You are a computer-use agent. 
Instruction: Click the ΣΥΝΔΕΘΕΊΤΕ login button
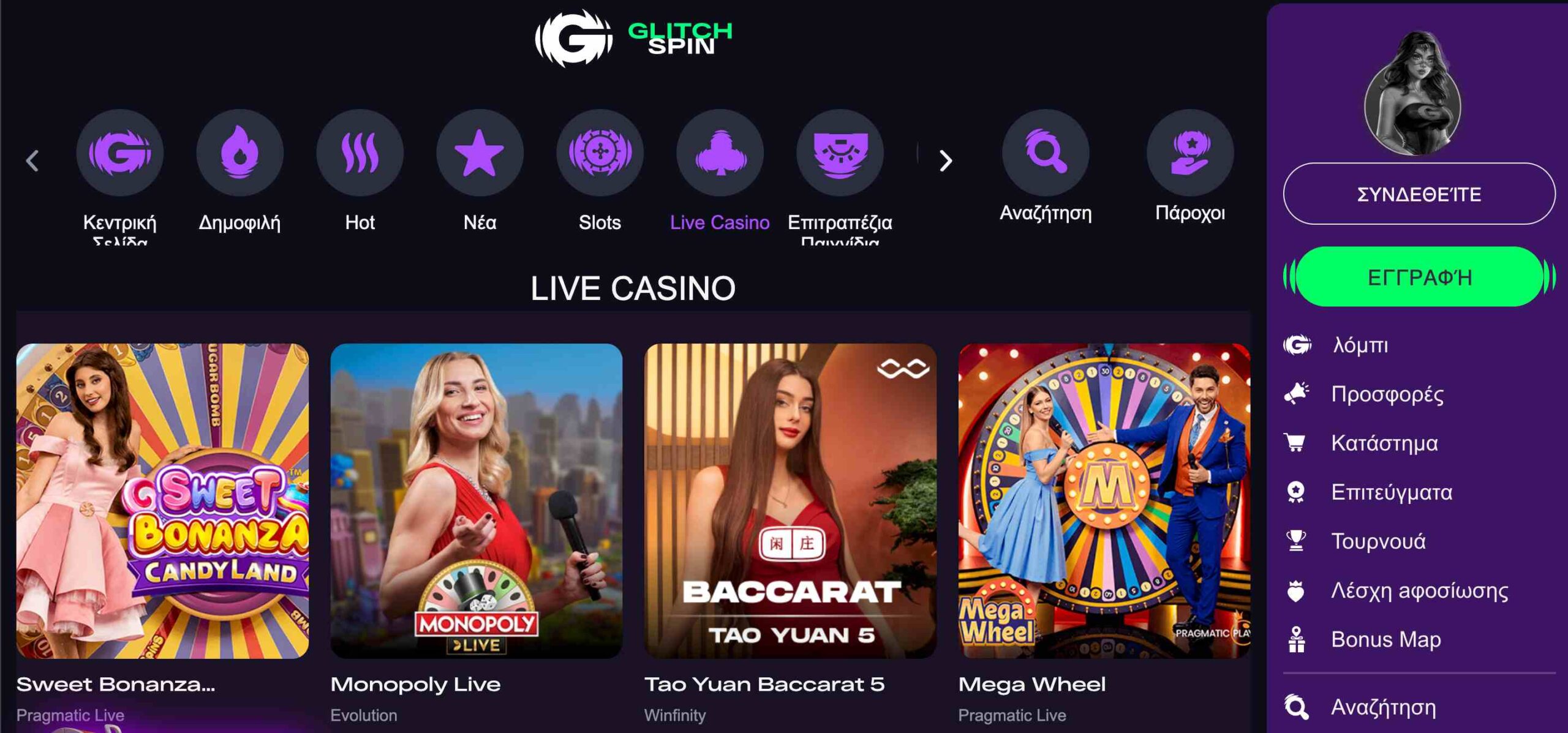coord(1419,194)
